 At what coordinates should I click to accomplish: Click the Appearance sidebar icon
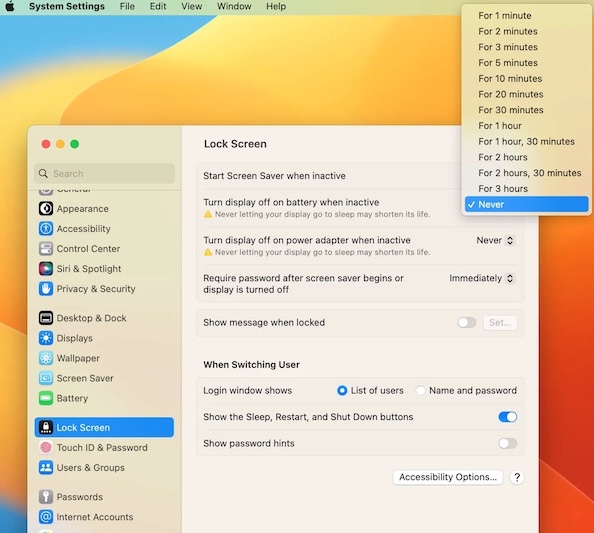coord(46,208)
